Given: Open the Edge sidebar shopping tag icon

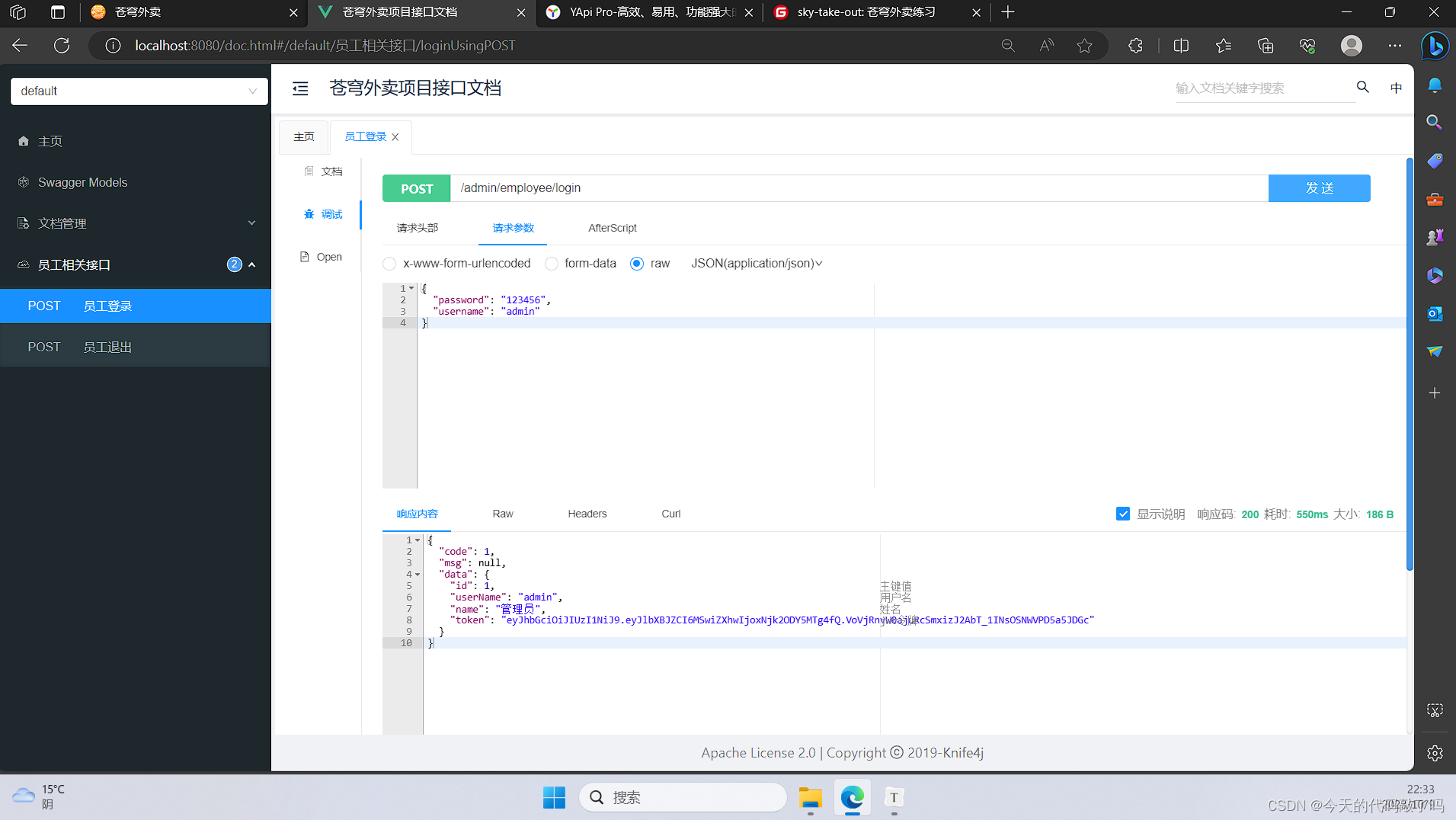Looking at the screenshot, I should 1435,161.
